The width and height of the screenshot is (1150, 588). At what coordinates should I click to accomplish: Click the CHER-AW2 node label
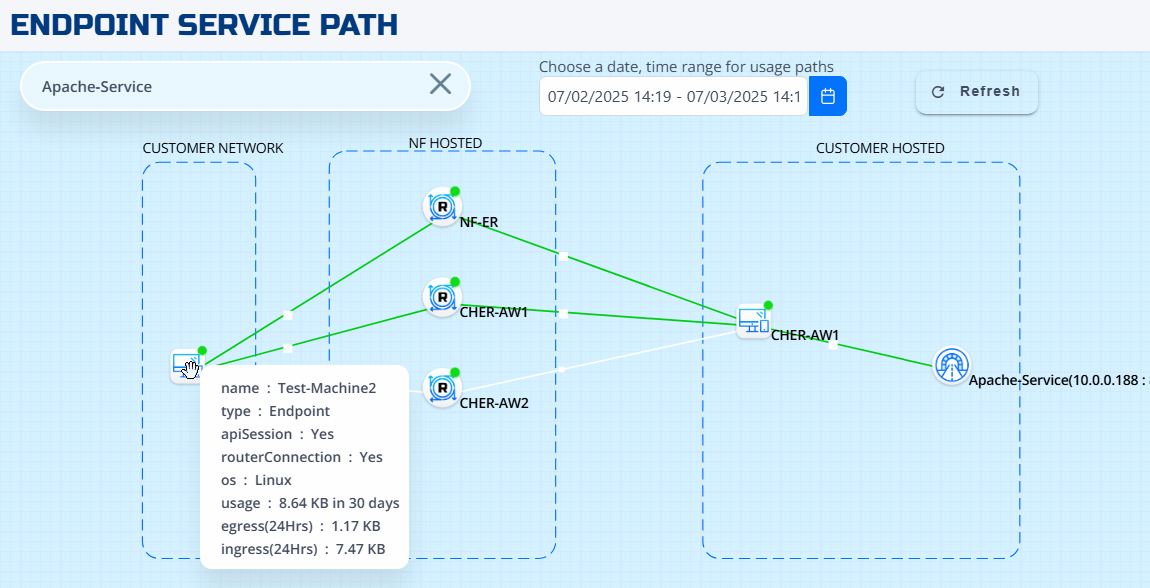(494, 403)
